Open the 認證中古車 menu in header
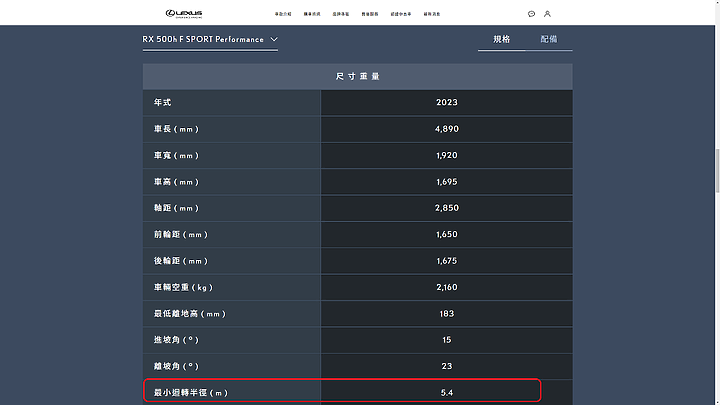The height and width of the screenshot is (405, 720). [401, 14]
